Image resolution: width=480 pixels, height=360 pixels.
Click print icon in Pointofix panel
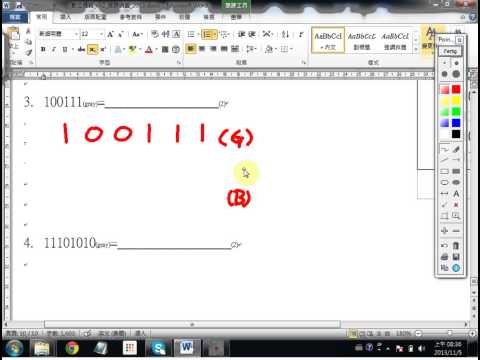tap(444, 257)
